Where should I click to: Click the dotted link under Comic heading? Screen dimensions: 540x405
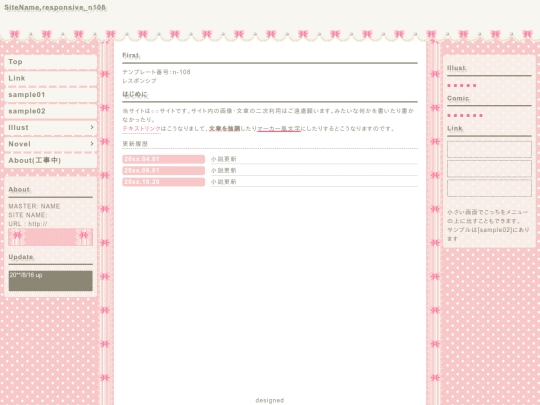coord(465,115)
